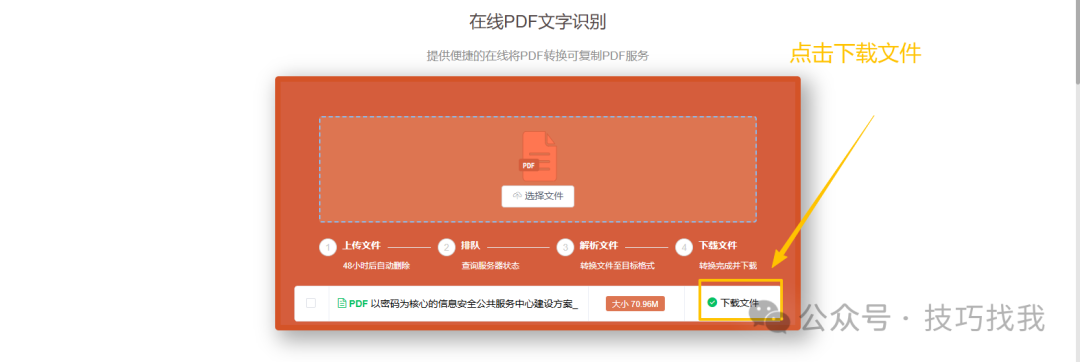This screenshot has height=362, width=1080.
Task: Click the heading 在线PDF文字识别
Action: tap(538, 22)
